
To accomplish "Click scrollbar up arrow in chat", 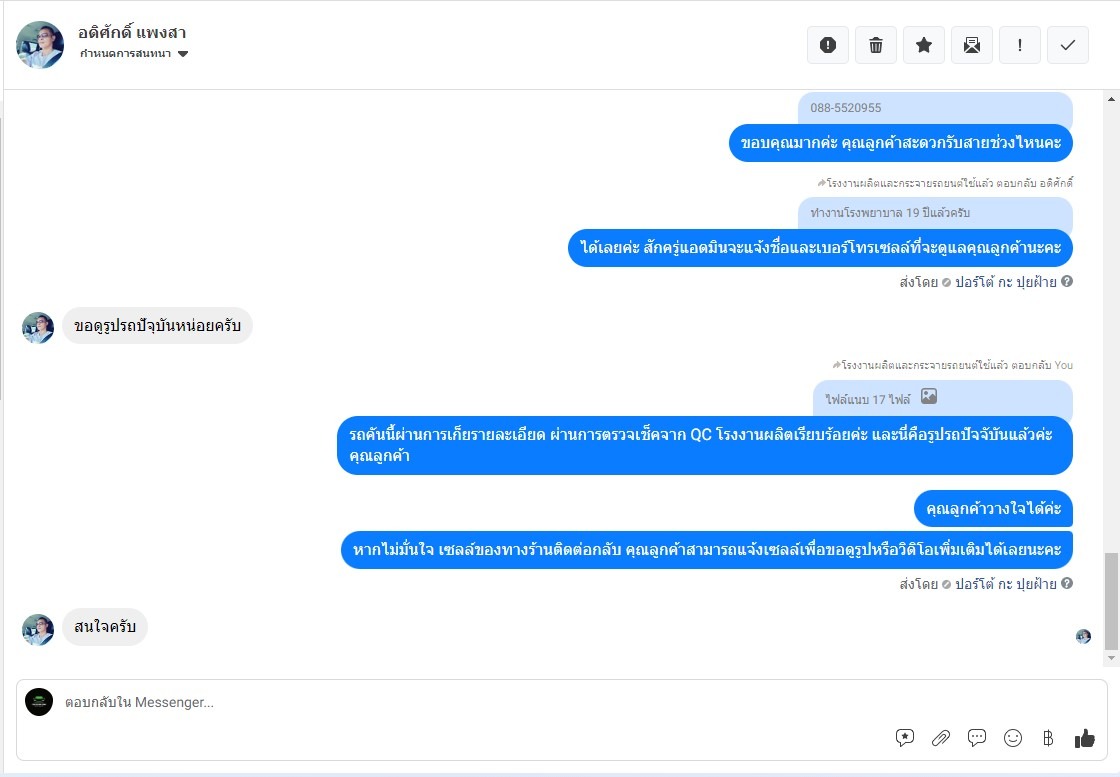I will pos(1111,99).
